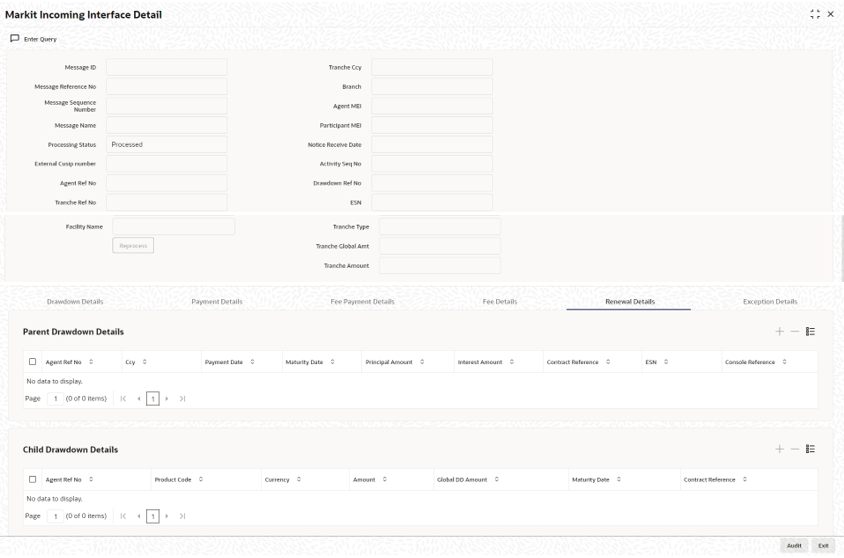Sort Parent table by Ccy column
844x558 pixels.
pos(144,362)
